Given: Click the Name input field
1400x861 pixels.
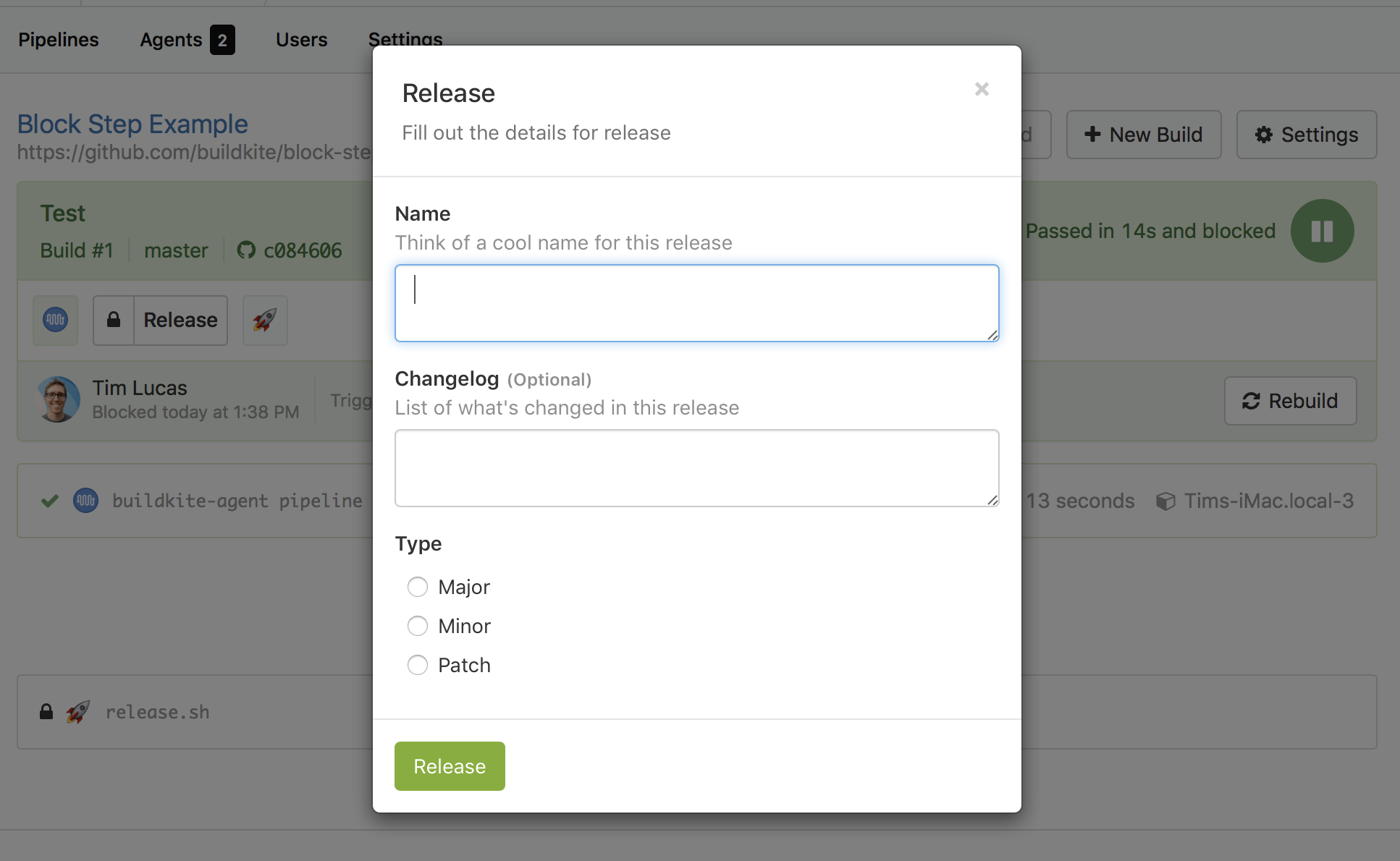Looking at the screenshot, I should pos(697,302).
